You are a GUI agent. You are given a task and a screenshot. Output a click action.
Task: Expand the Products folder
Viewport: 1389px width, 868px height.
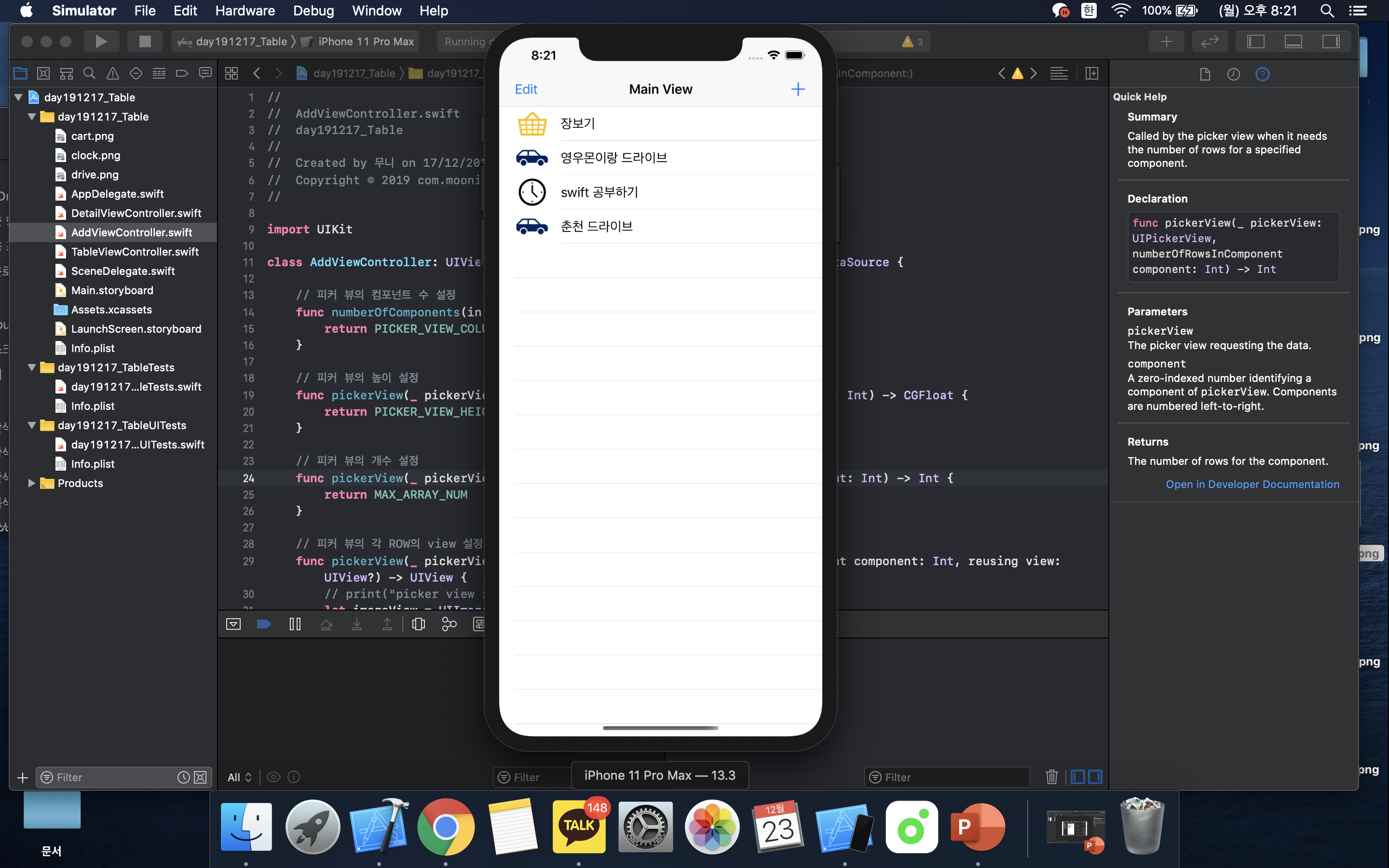(32, 483)
